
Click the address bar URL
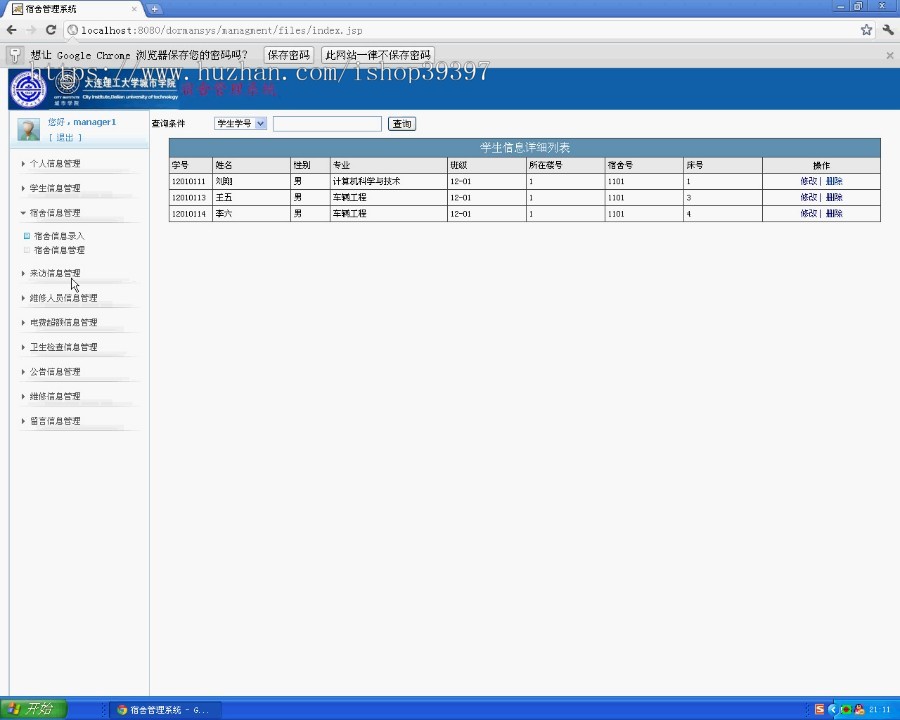(222, 30)
